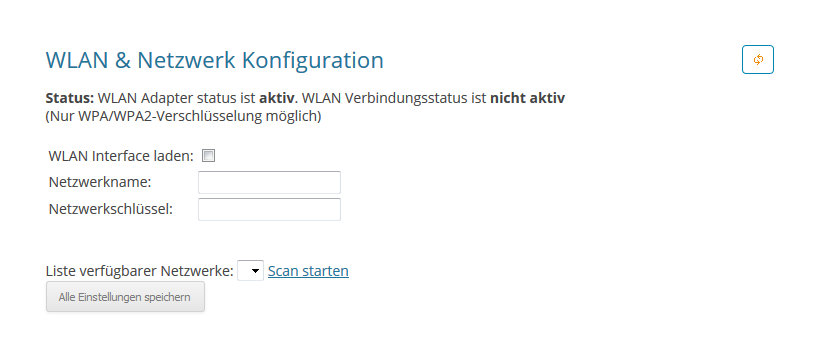The width and height of the screenshot is (818, 360).
Task: Click Alle Einstellungen speichern button
Action: [125, 297]
